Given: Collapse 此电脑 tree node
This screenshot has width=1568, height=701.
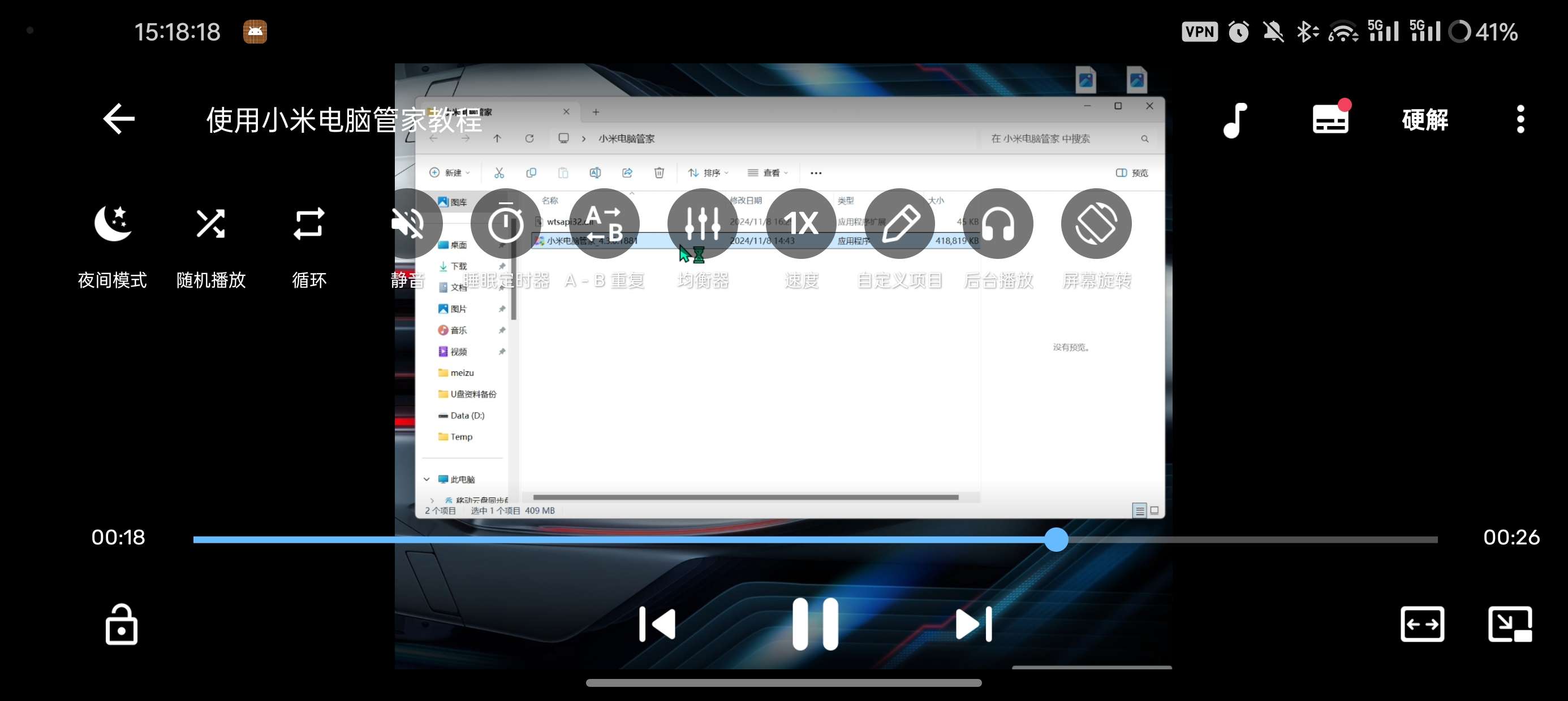Looking at the screenshot, I should click(x=426, y=479).
